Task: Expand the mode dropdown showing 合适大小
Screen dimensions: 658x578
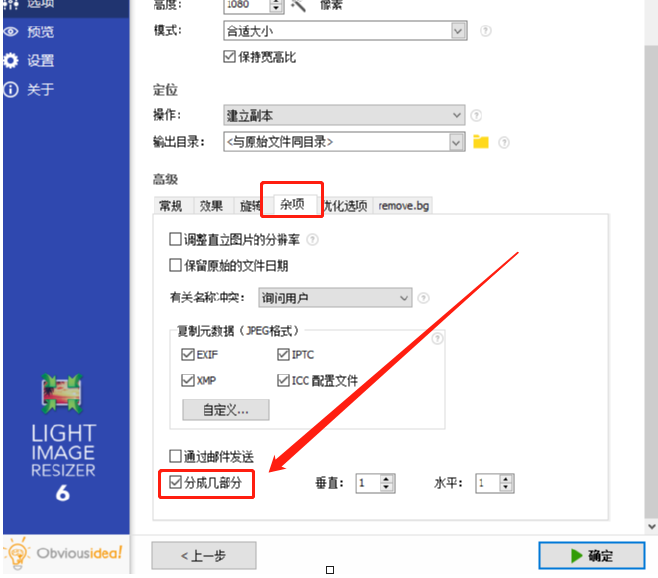Action: [x=345, y=31]
